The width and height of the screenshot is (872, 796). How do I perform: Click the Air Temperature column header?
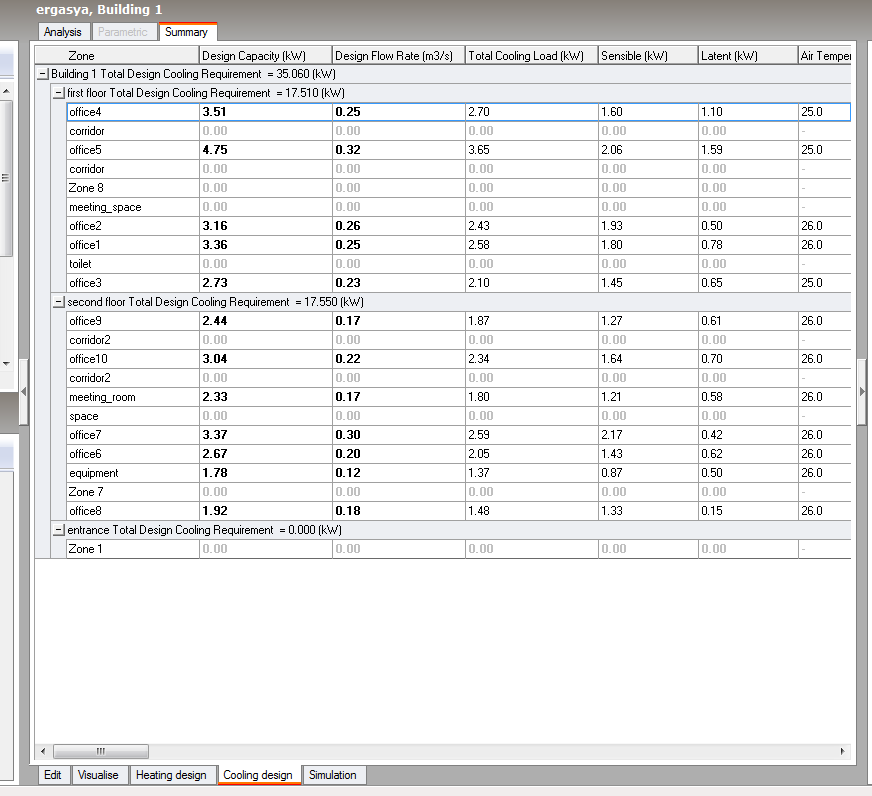[x=825, y=56]
